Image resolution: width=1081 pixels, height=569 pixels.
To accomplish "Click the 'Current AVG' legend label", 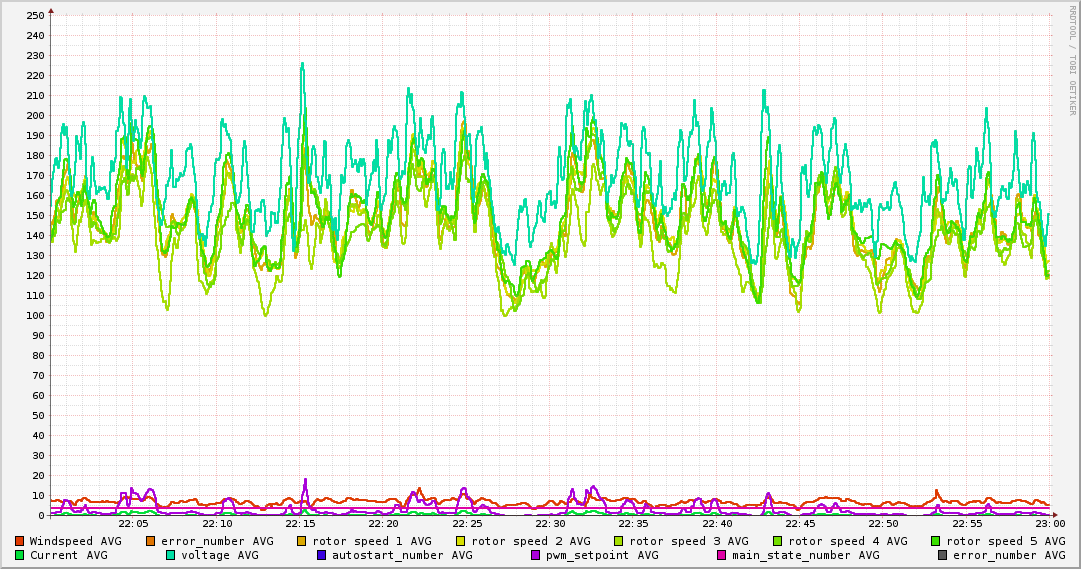I will pyautogui.click(x=68, y=555).
